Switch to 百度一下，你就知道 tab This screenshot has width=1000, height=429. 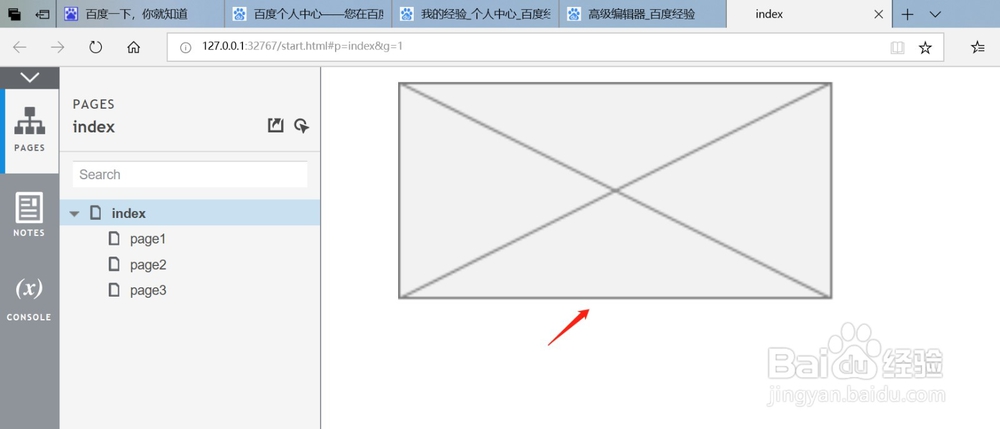click(x=140, y=14)
